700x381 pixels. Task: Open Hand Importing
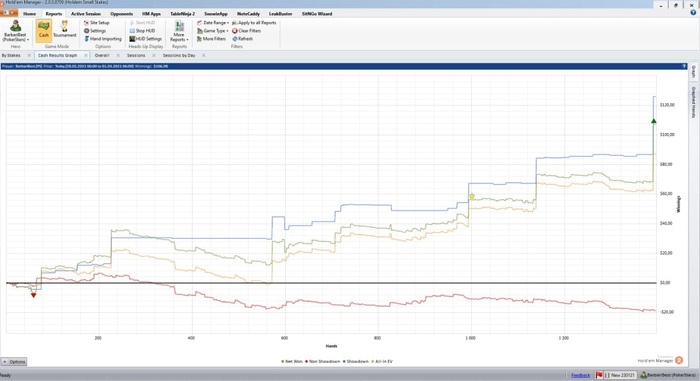(103, 39)
